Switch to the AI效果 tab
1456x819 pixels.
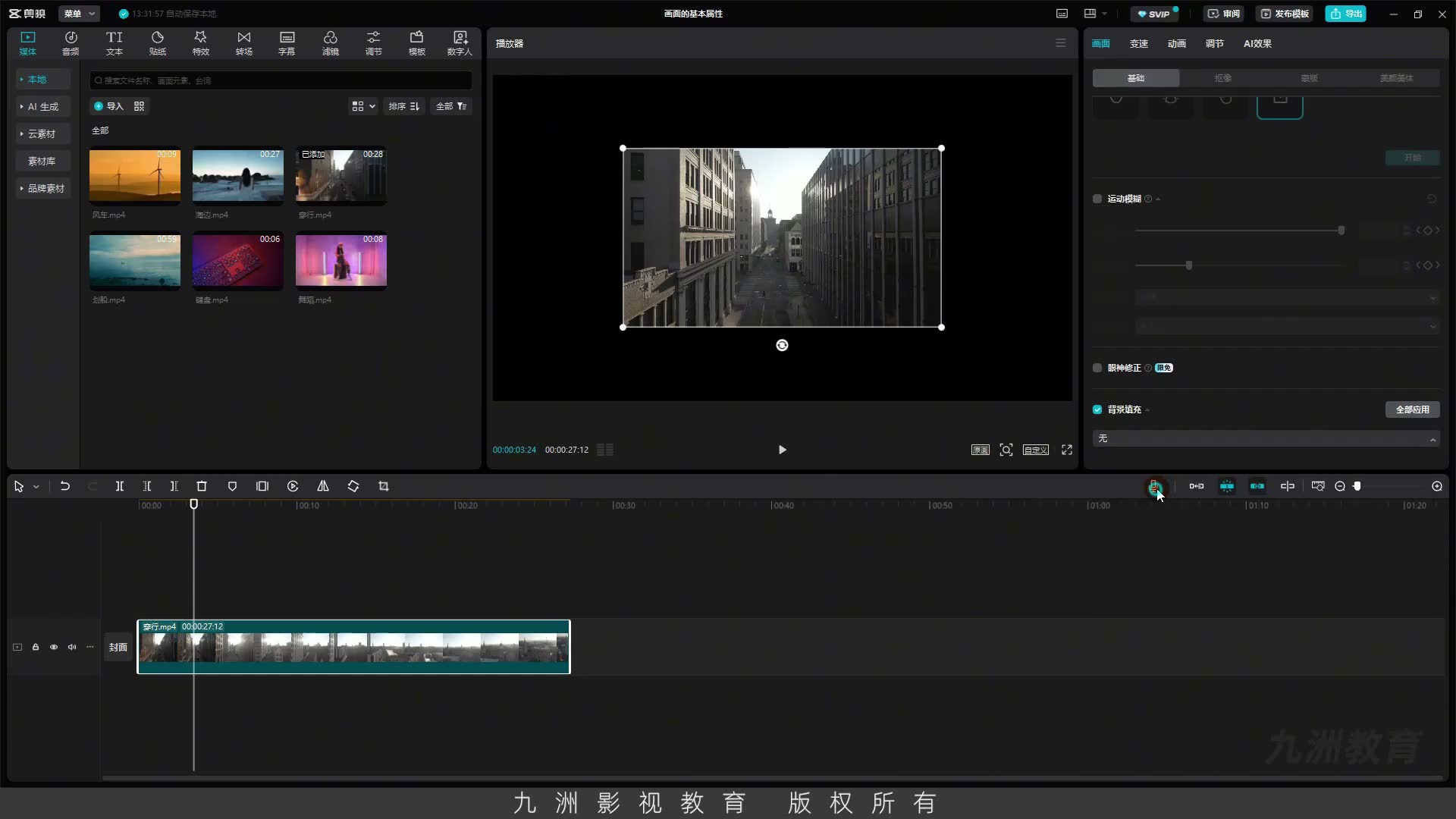(x=1257, y=43)
